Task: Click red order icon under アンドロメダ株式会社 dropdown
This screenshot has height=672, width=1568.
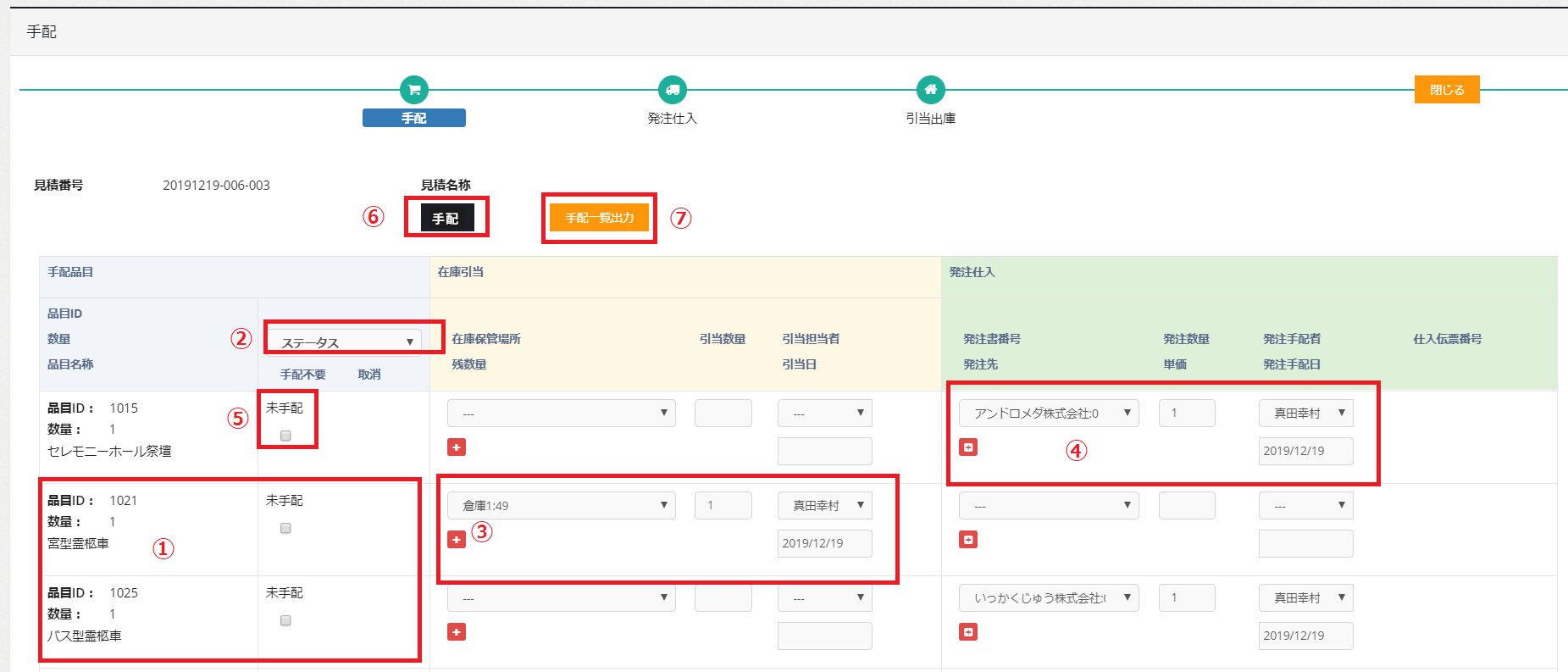Action: pos(968,447)
